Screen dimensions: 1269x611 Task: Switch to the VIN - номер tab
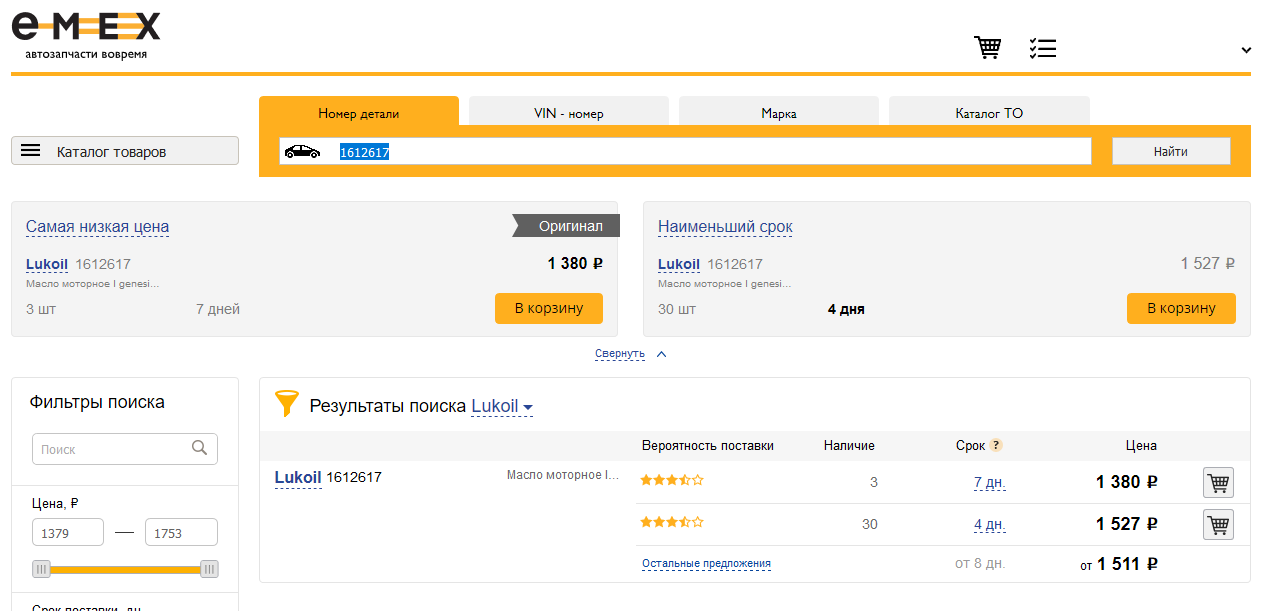(x=569, y=113)
